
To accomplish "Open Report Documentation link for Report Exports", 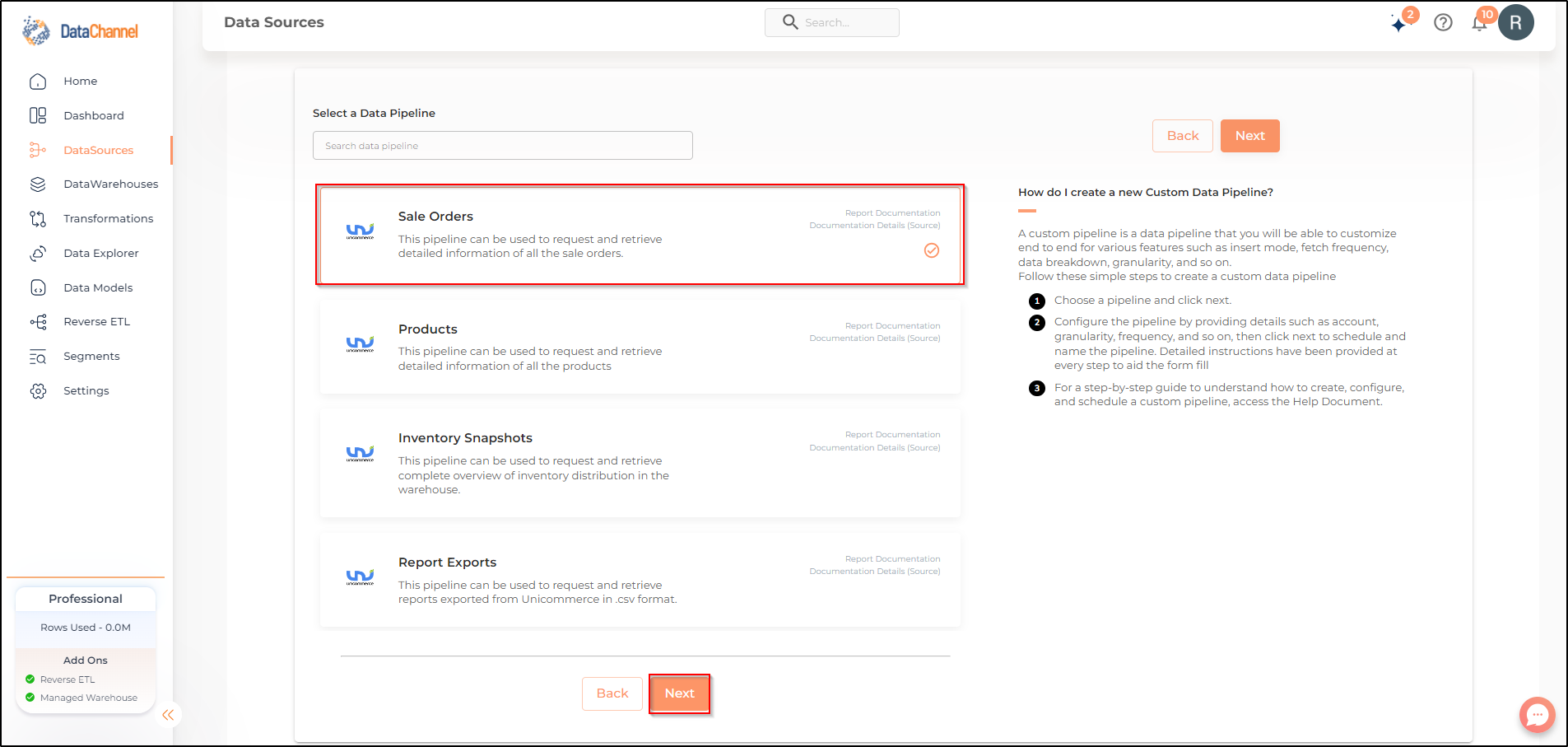I will tap(892, 559).
